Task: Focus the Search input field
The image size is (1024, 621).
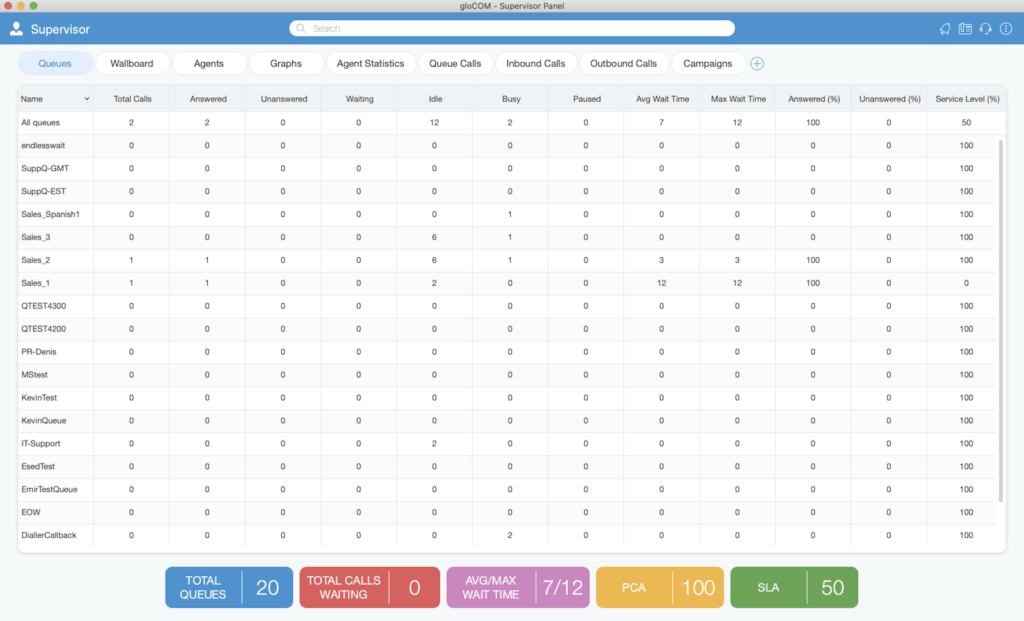Action: tap(512, 29)
